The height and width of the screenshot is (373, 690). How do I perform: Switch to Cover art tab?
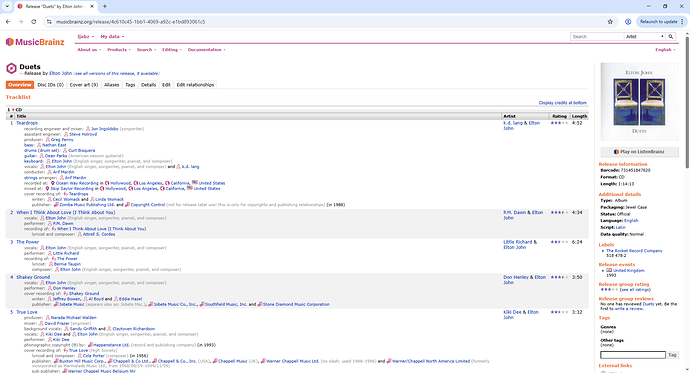tap(84, 85)
